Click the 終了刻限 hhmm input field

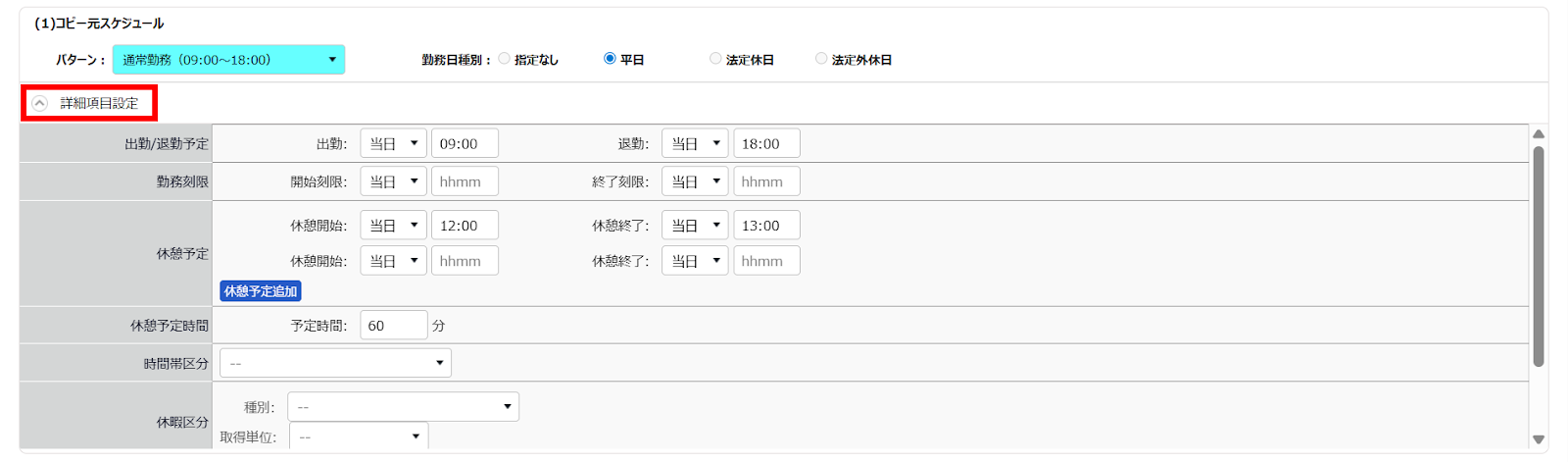[766, 181]
